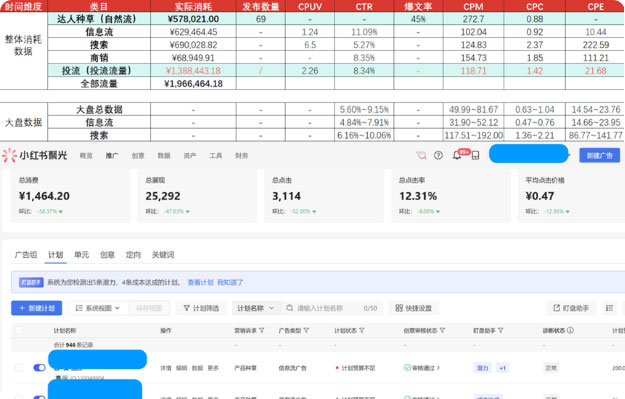Screen dimensions: 625x399
Task: Select the ¥578,021.00 spreadsheet cell
Action: coord(193,19)
